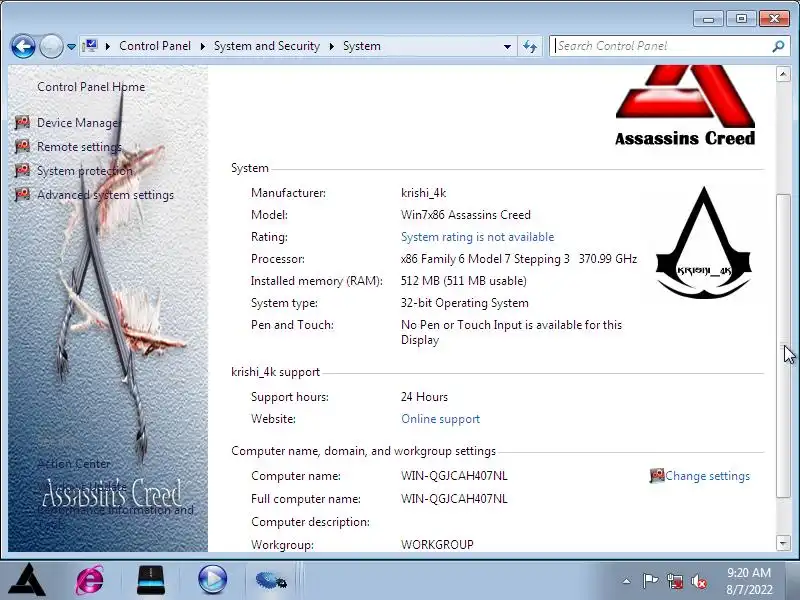This screenshot has height=600, width=800.
Task: Expand the arrow before Control Panel breadcrumb
Action: pyautogui.click(x=108, y=46)
